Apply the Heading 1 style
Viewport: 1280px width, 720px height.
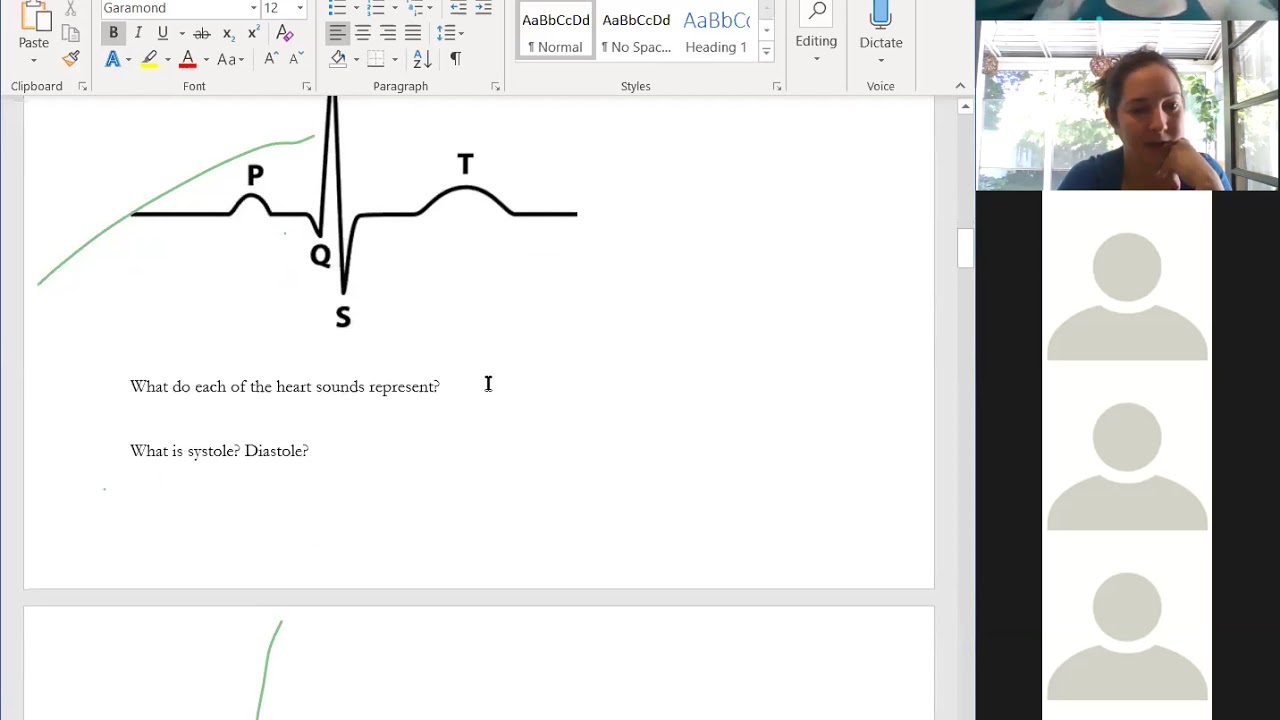click(716, 29)
